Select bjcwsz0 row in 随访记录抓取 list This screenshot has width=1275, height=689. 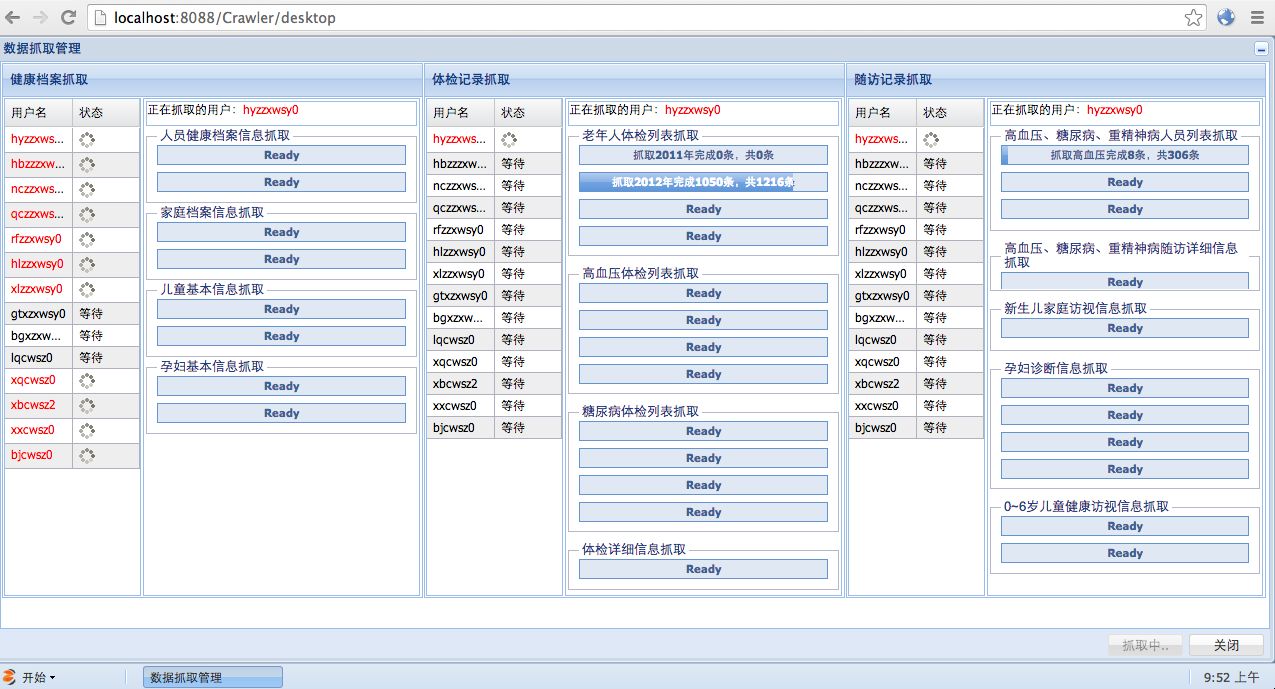[881, 428]
